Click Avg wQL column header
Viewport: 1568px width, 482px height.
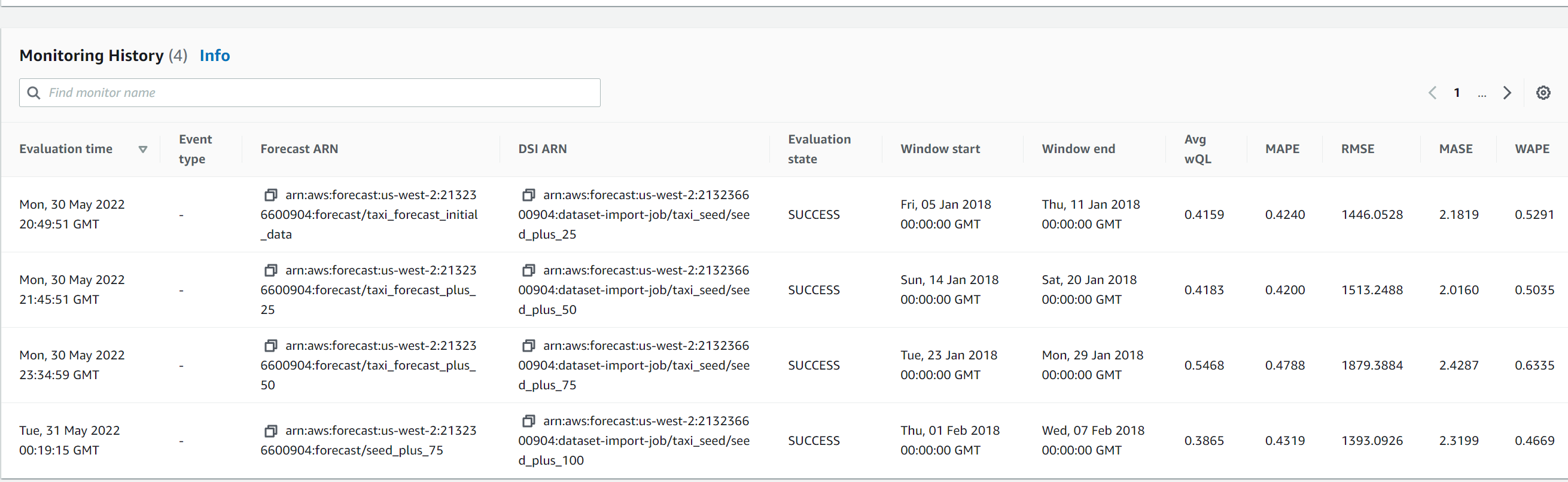1197,149
